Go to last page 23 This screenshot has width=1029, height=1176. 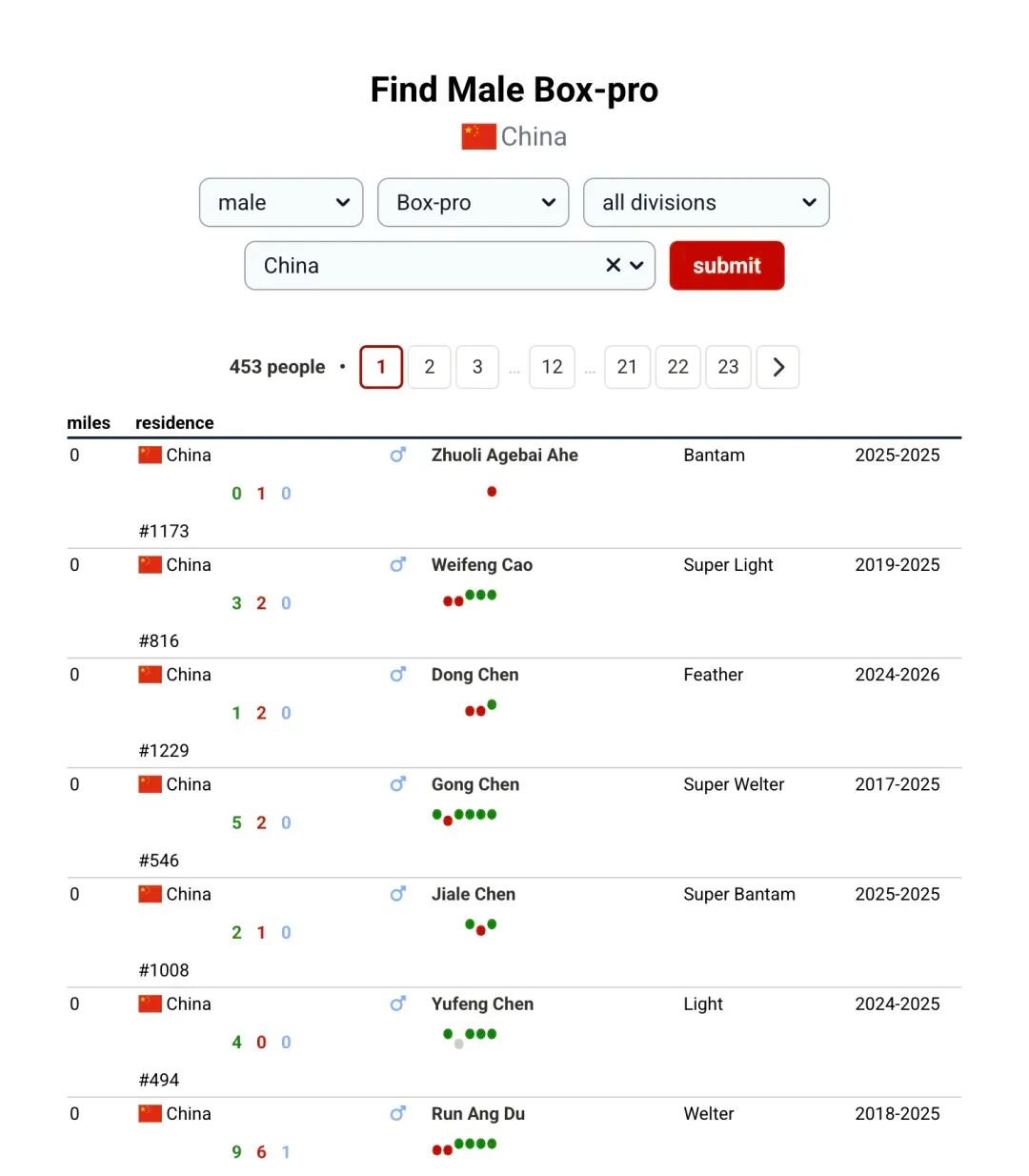click(728, 367)
